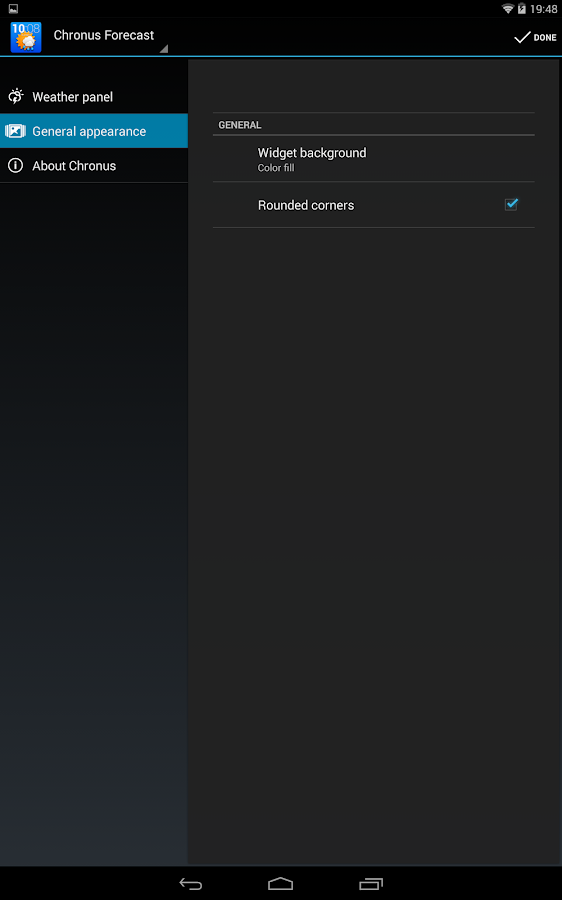Click the About Chronus info icon

pos(15,165)
